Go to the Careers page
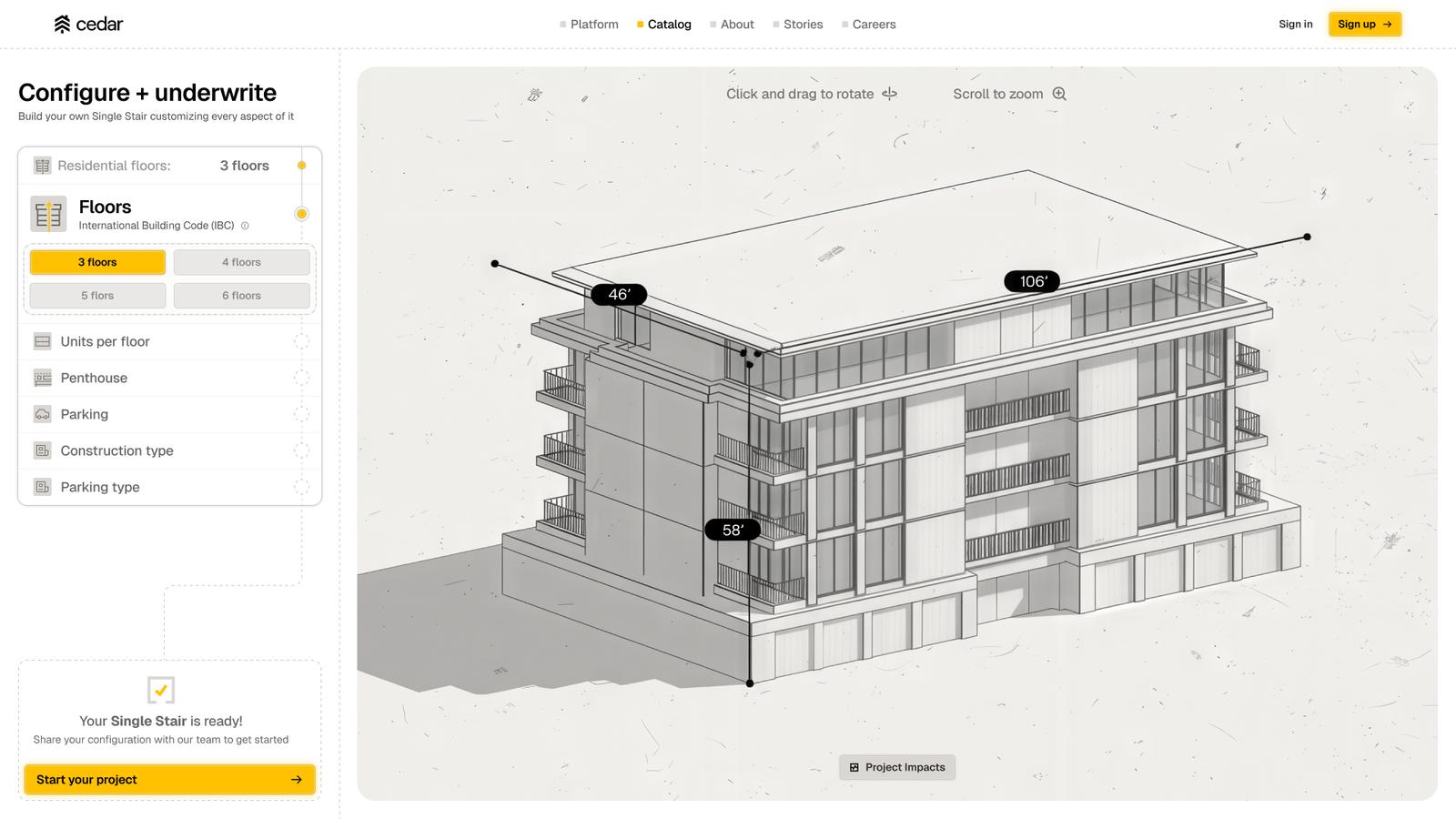The height and width of the screenshot is (819, 1456). pos(874,25)
